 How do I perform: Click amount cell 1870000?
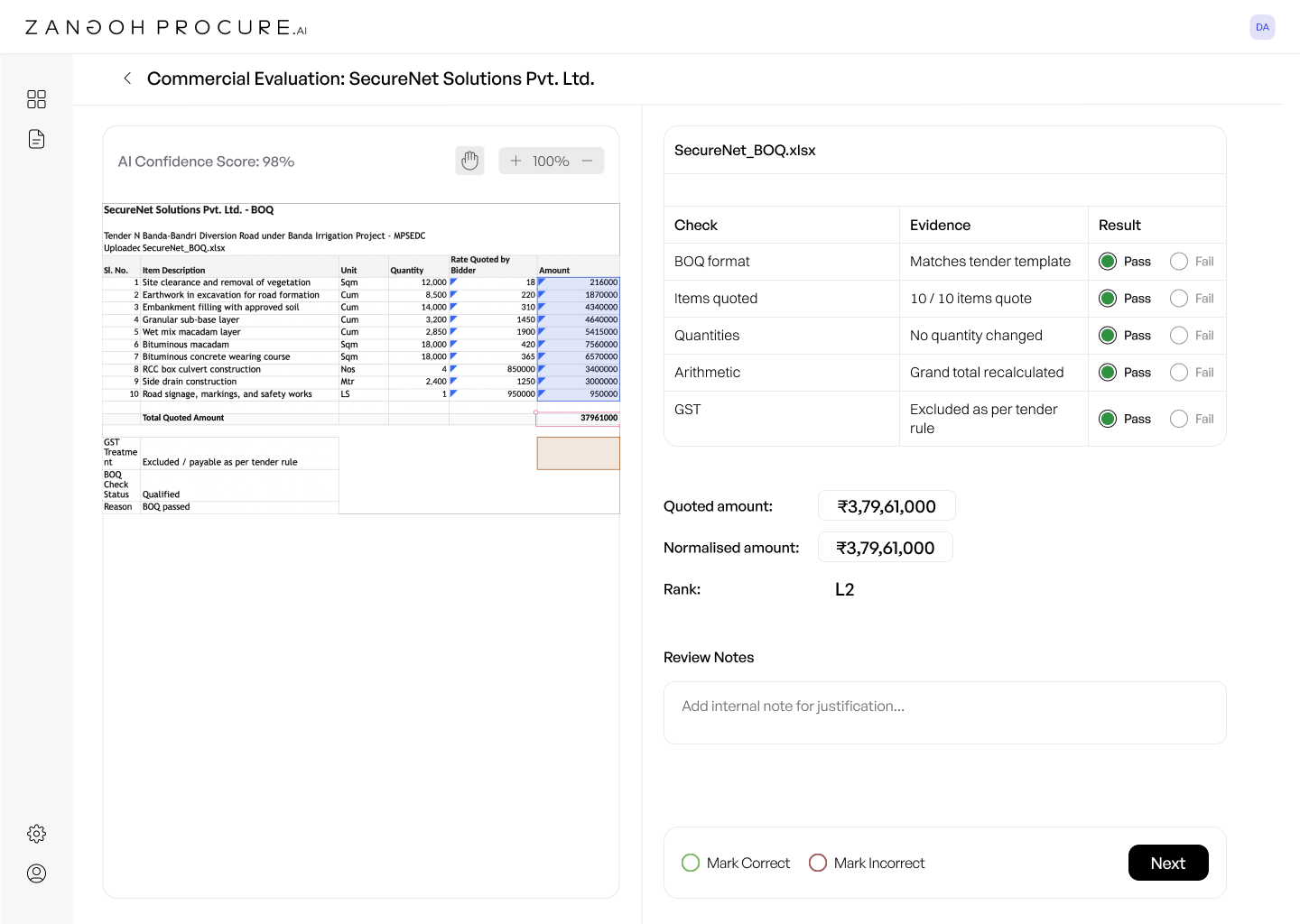point(579,295)
